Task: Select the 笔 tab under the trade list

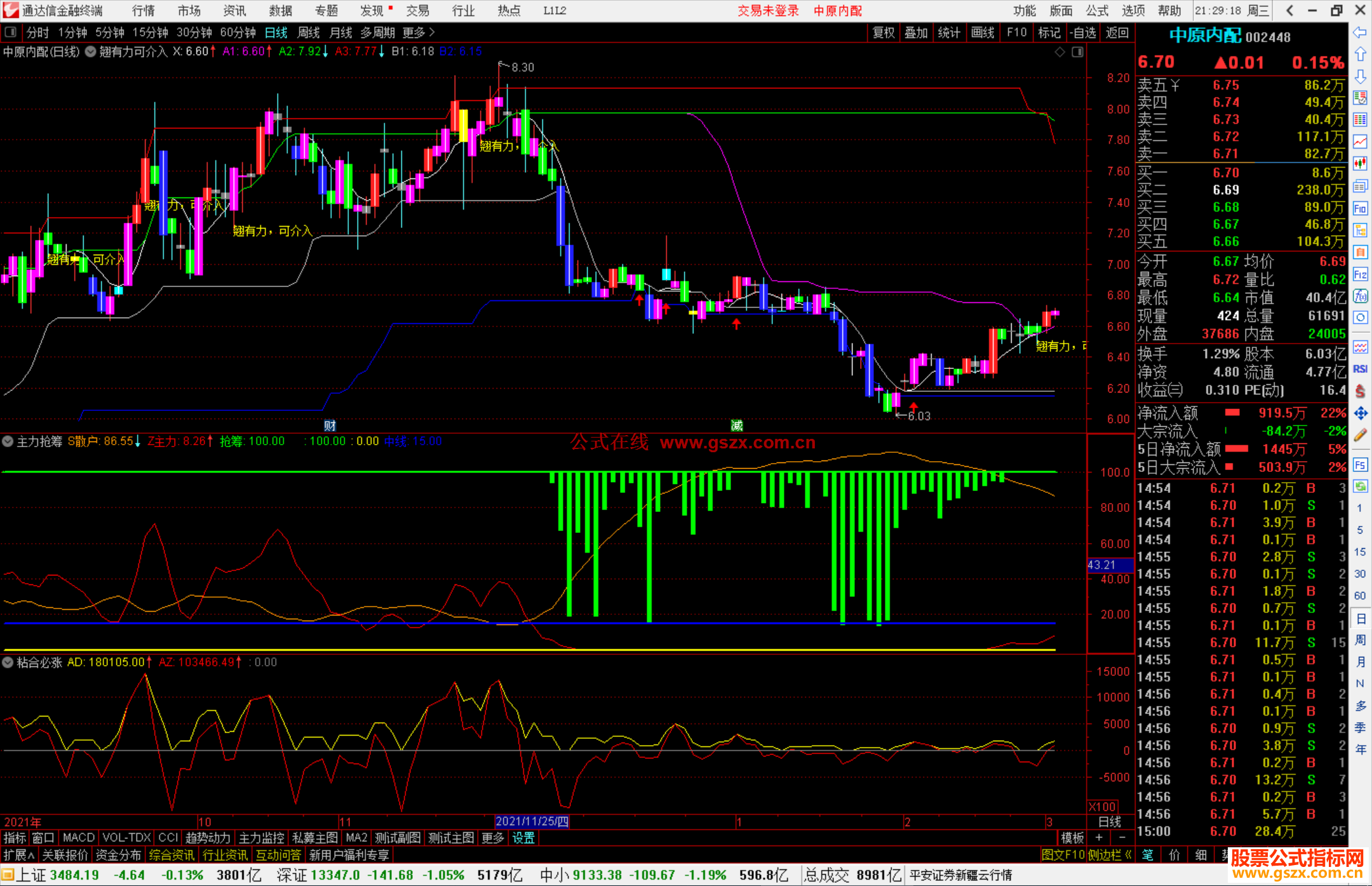Action: pos(1148,855)
